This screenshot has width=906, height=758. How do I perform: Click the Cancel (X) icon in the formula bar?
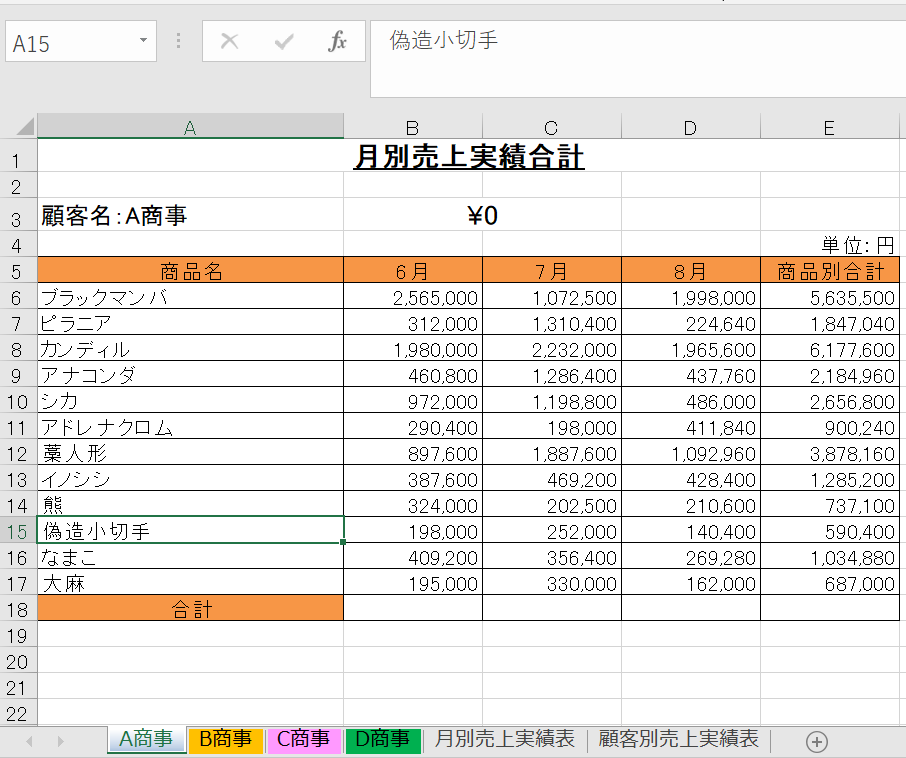[x=230, y=41]
